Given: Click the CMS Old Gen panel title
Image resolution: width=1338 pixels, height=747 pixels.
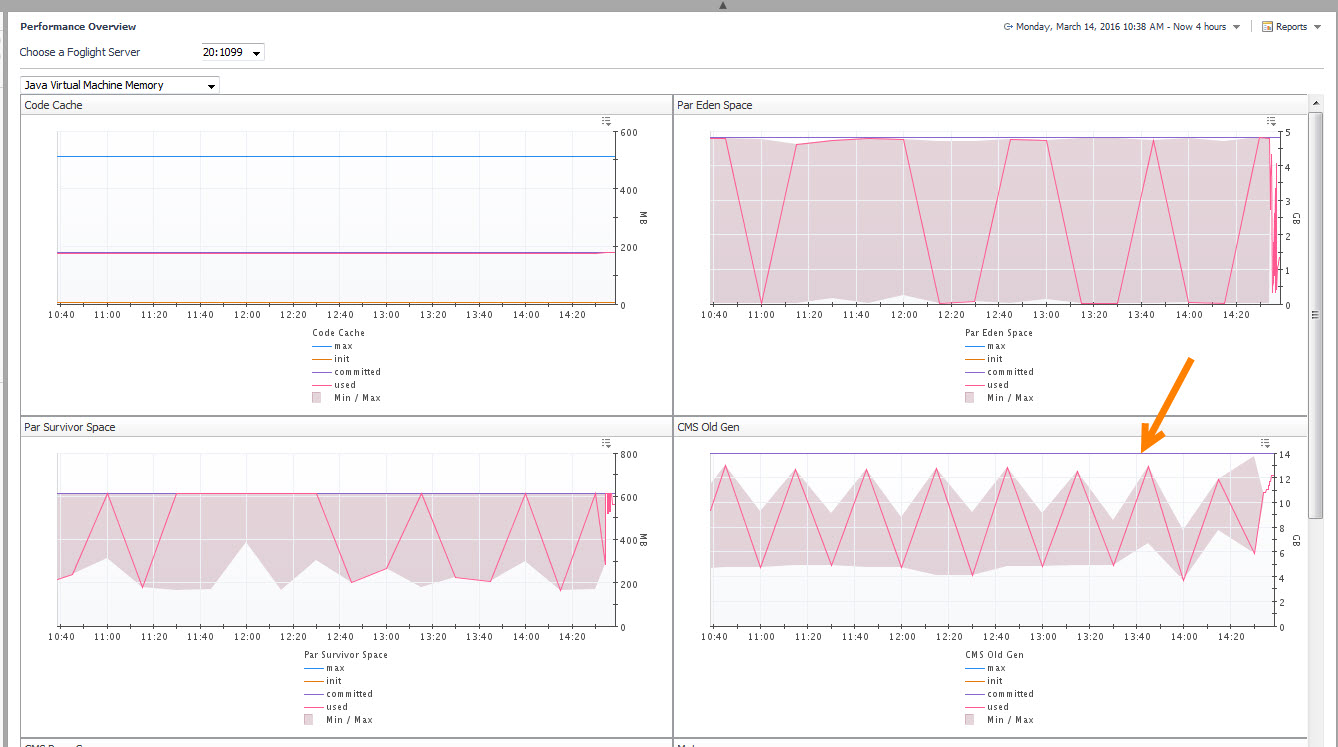Looking at the screenshot, I should pos(708,427).
